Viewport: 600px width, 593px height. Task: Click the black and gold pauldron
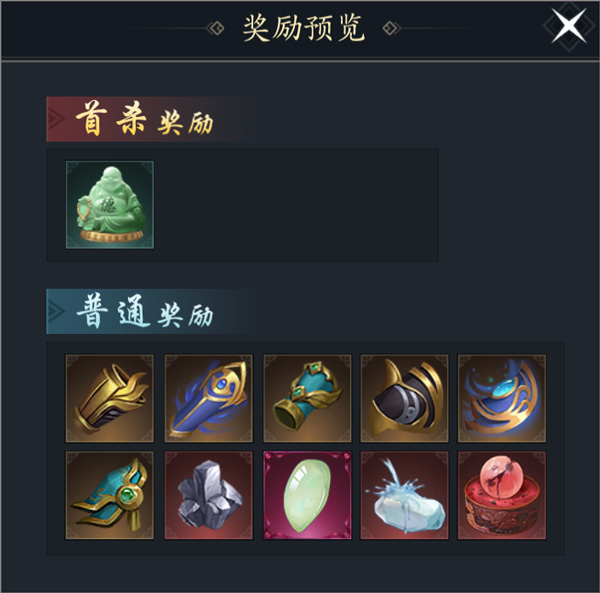(x=404, y=398)
